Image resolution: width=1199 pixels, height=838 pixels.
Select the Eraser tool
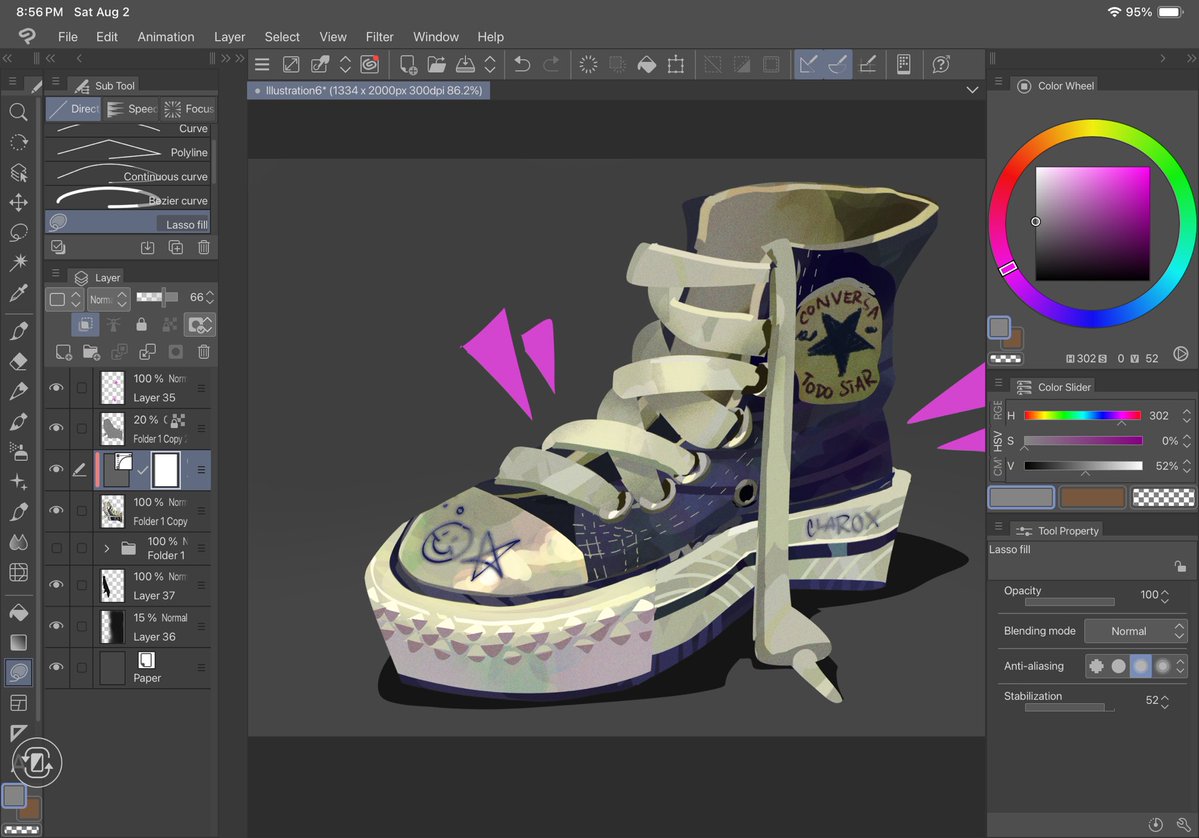tap(18, 361)
